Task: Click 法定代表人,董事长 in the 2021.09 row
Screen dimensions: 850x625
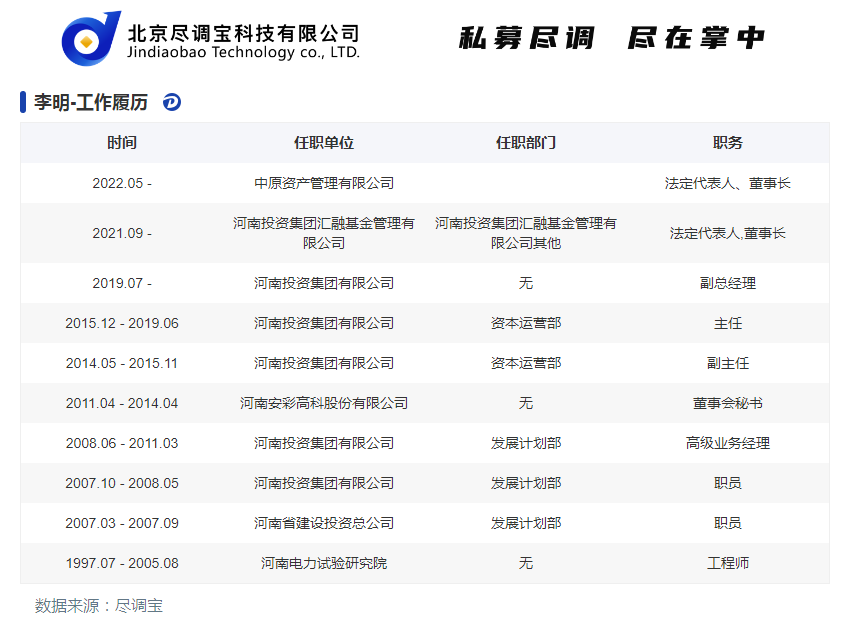Action: point(727,233)
